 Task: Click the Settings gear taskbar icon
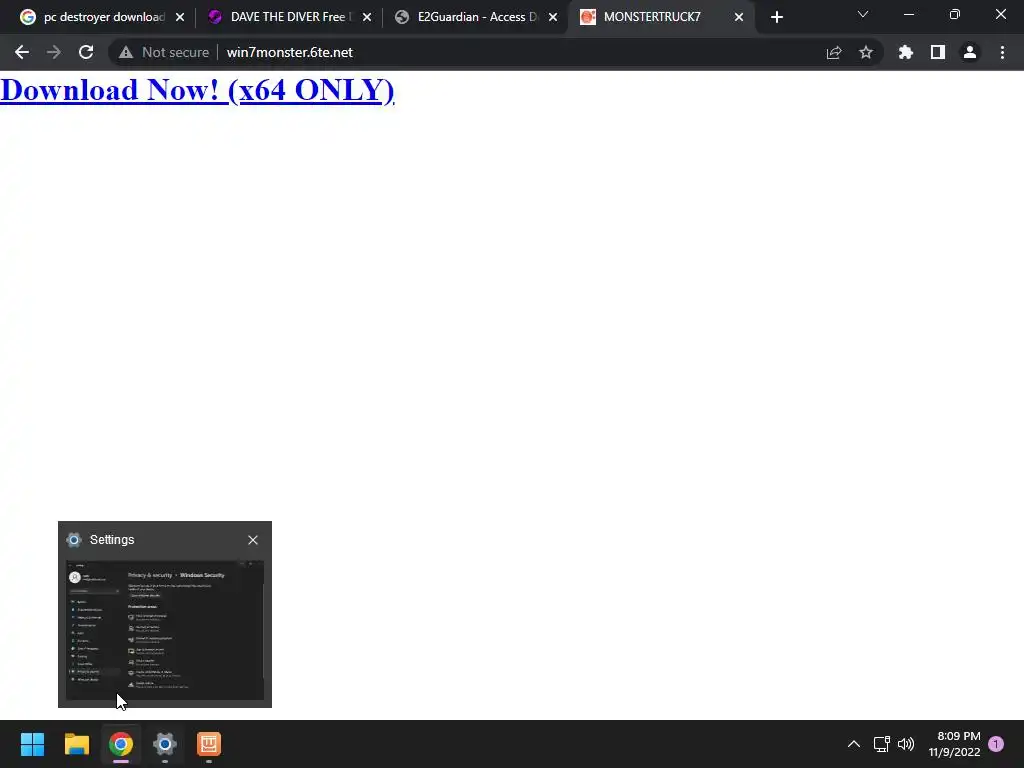[x=165, y=744]
